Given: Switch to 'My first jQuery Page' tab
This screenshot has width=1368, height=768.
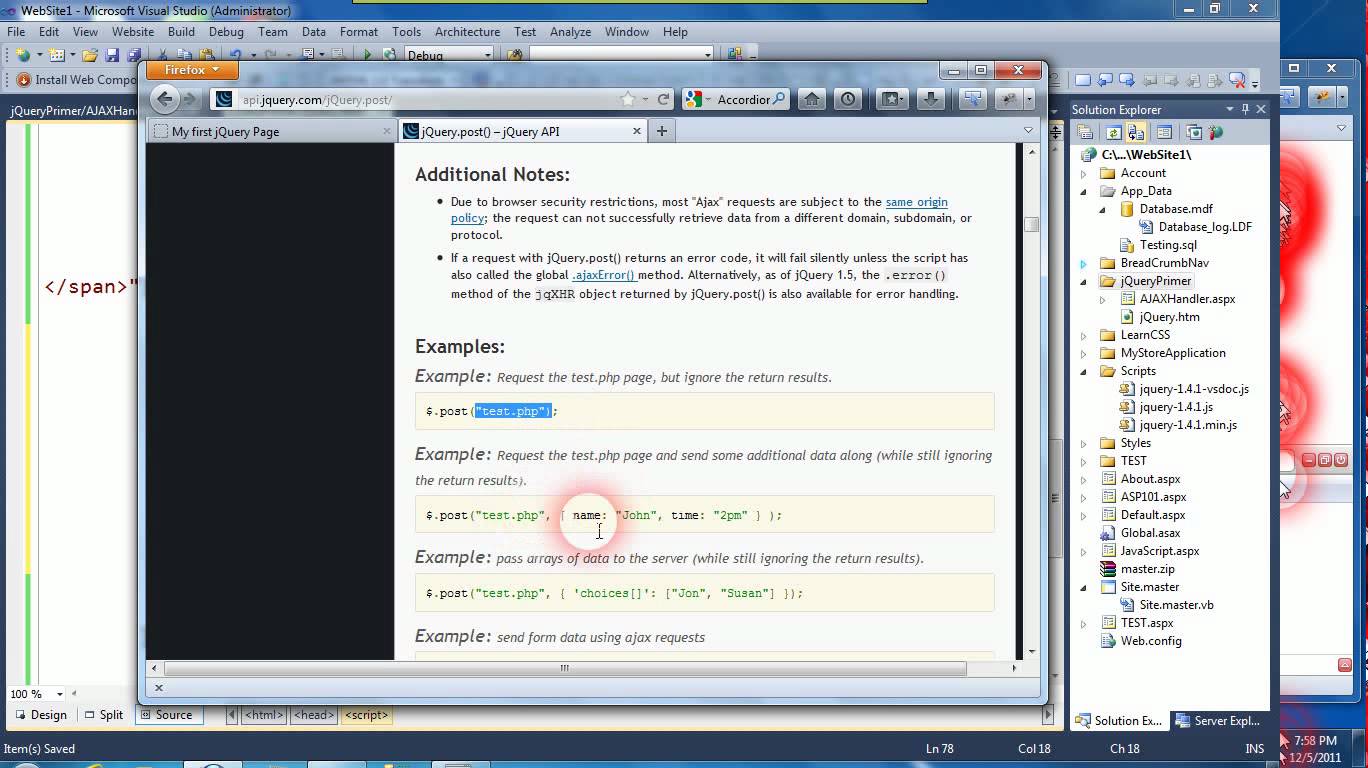Looking at the screenshot, I should click(272, 131).
